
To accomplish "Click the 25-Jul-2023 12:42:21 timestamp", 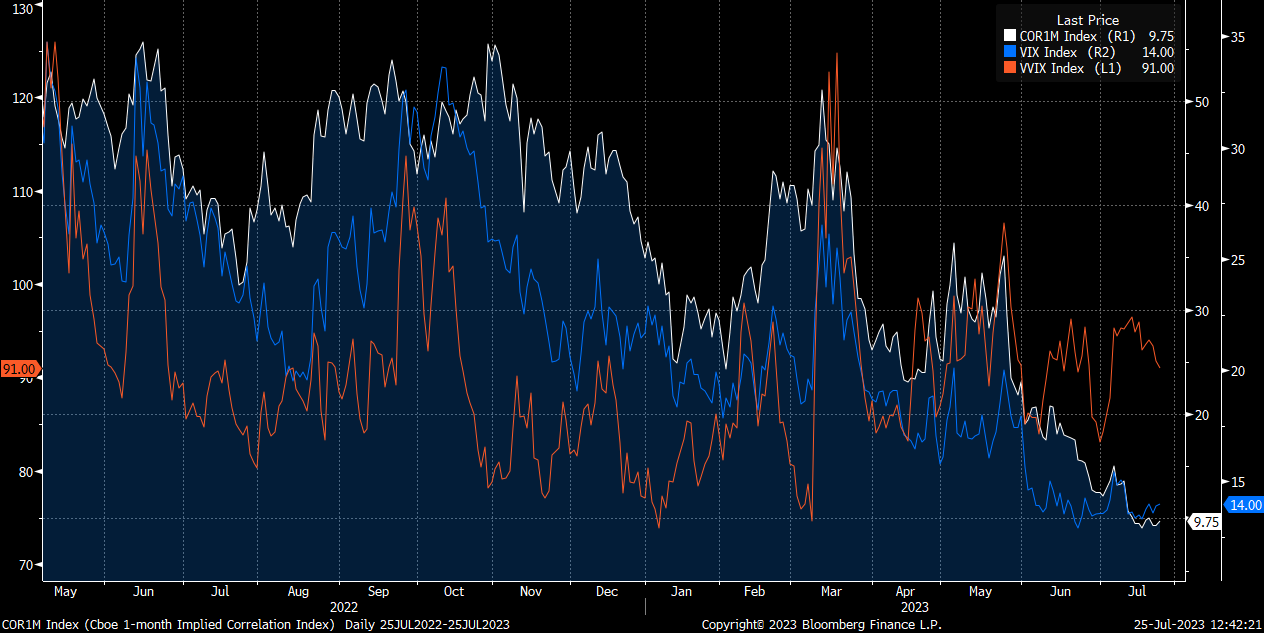I will [x=1199, y=624].
